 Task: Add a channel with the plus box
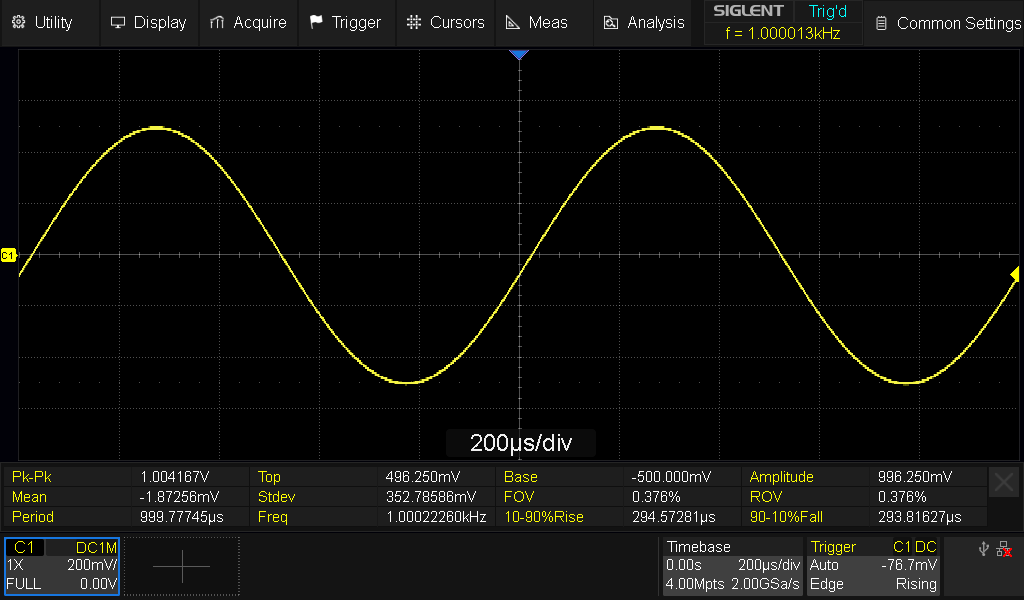[x=181, y=566]
